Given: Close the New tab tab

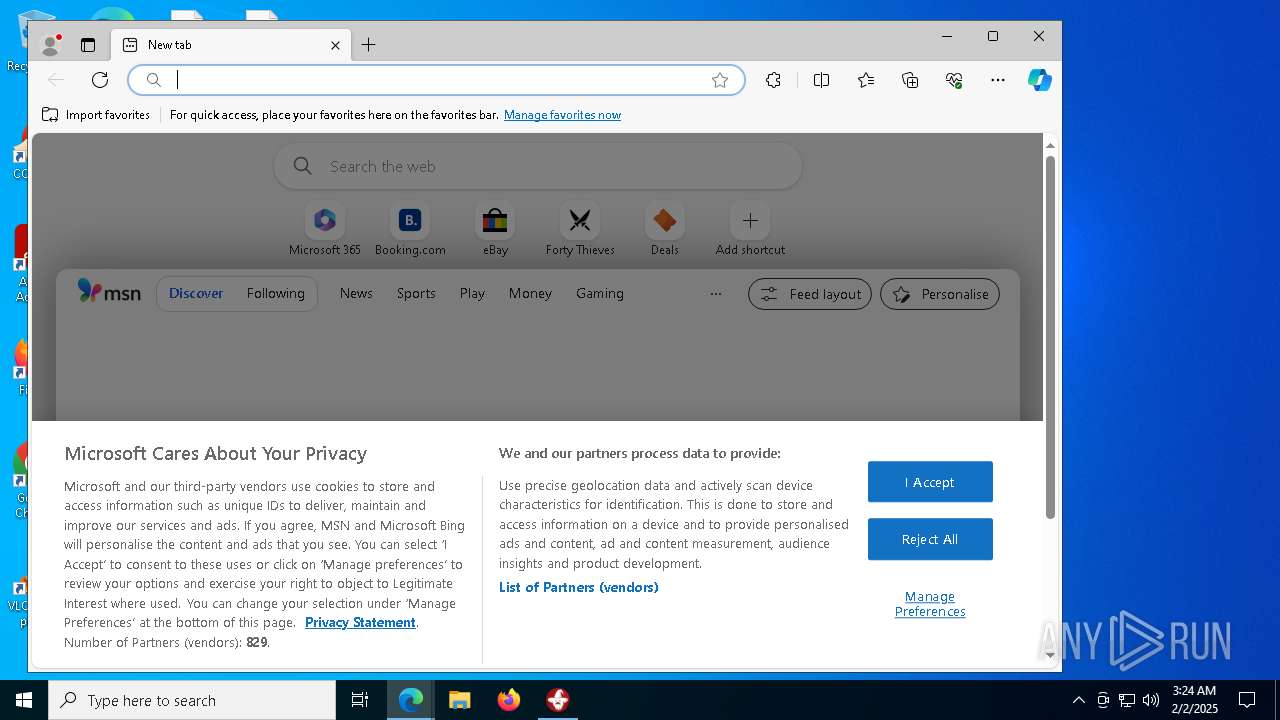Looking at the screenshot, I should (335, 45).
